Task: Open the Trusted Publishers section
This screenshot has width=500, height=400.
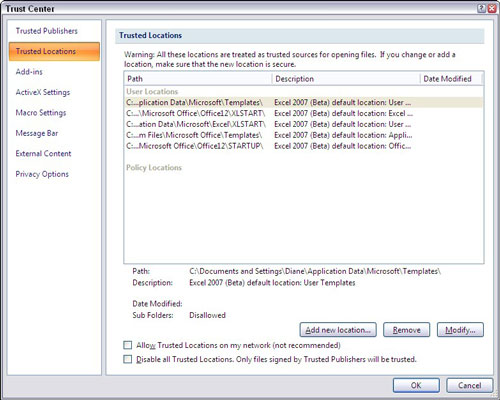Action: click(x=47, y=31)
